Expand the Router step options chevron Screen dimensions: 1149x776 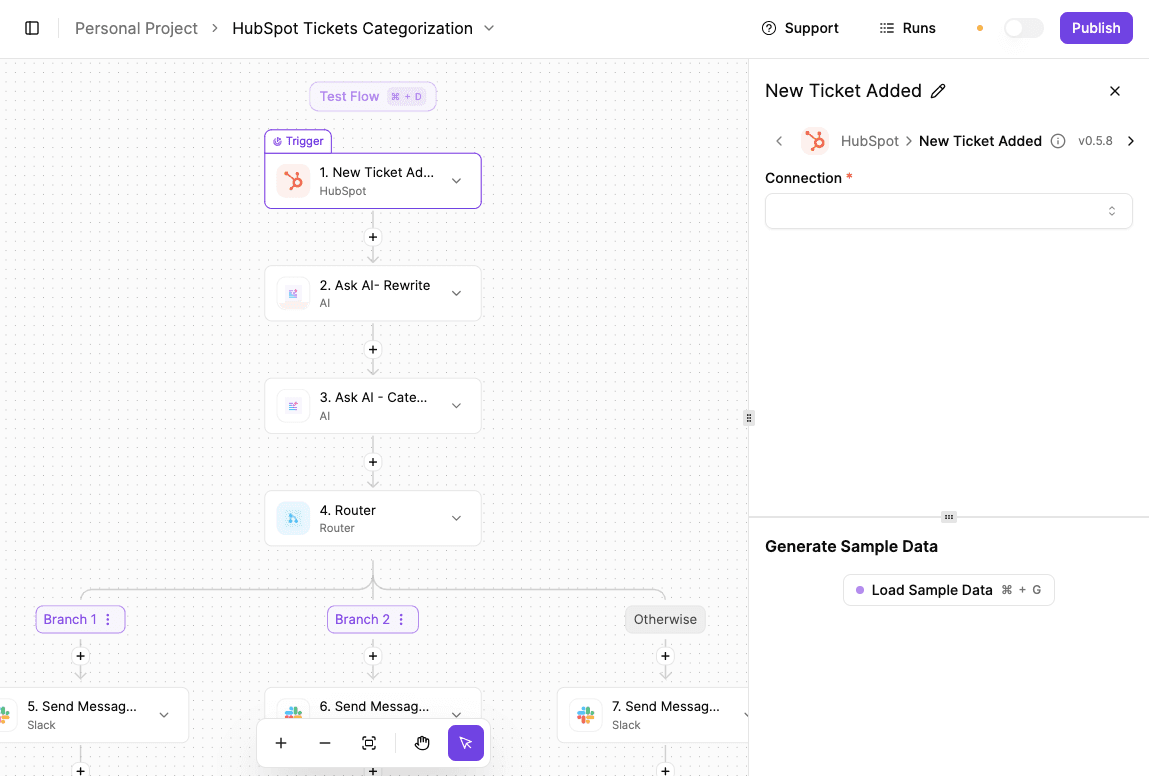[x=456, y=518]
